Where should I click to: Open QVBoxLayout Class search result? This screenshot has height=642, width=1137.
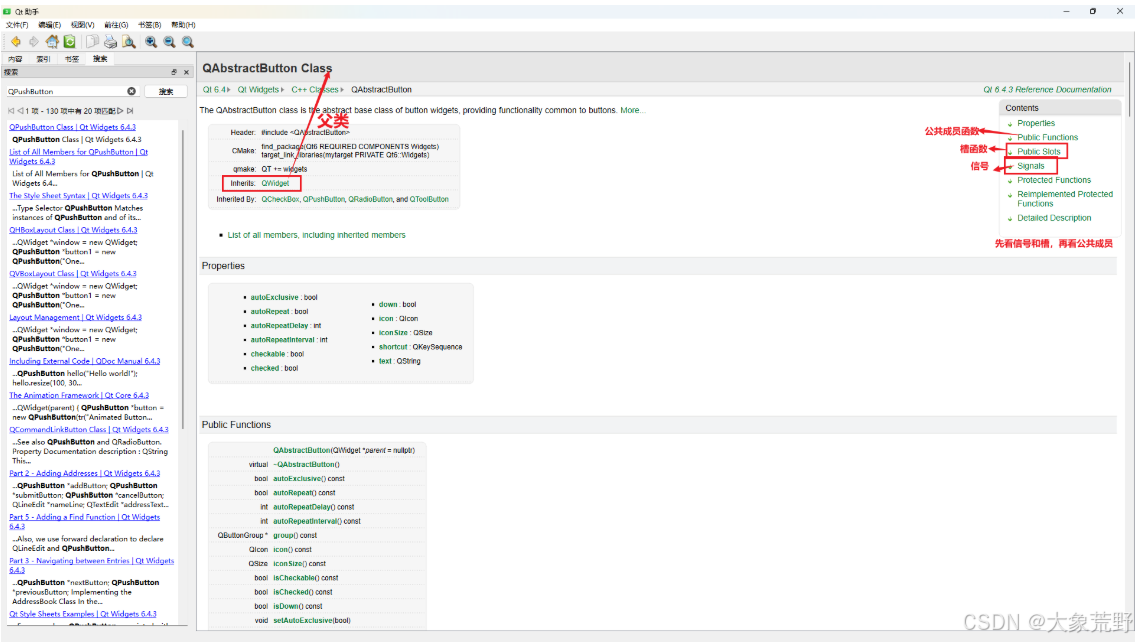tap(73, 273)
